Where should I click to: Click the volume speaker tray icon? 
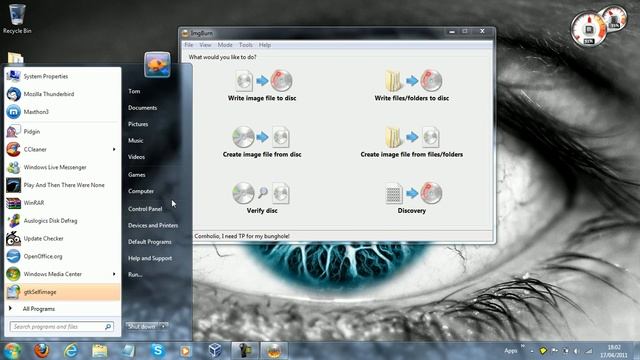click(576, 351)
